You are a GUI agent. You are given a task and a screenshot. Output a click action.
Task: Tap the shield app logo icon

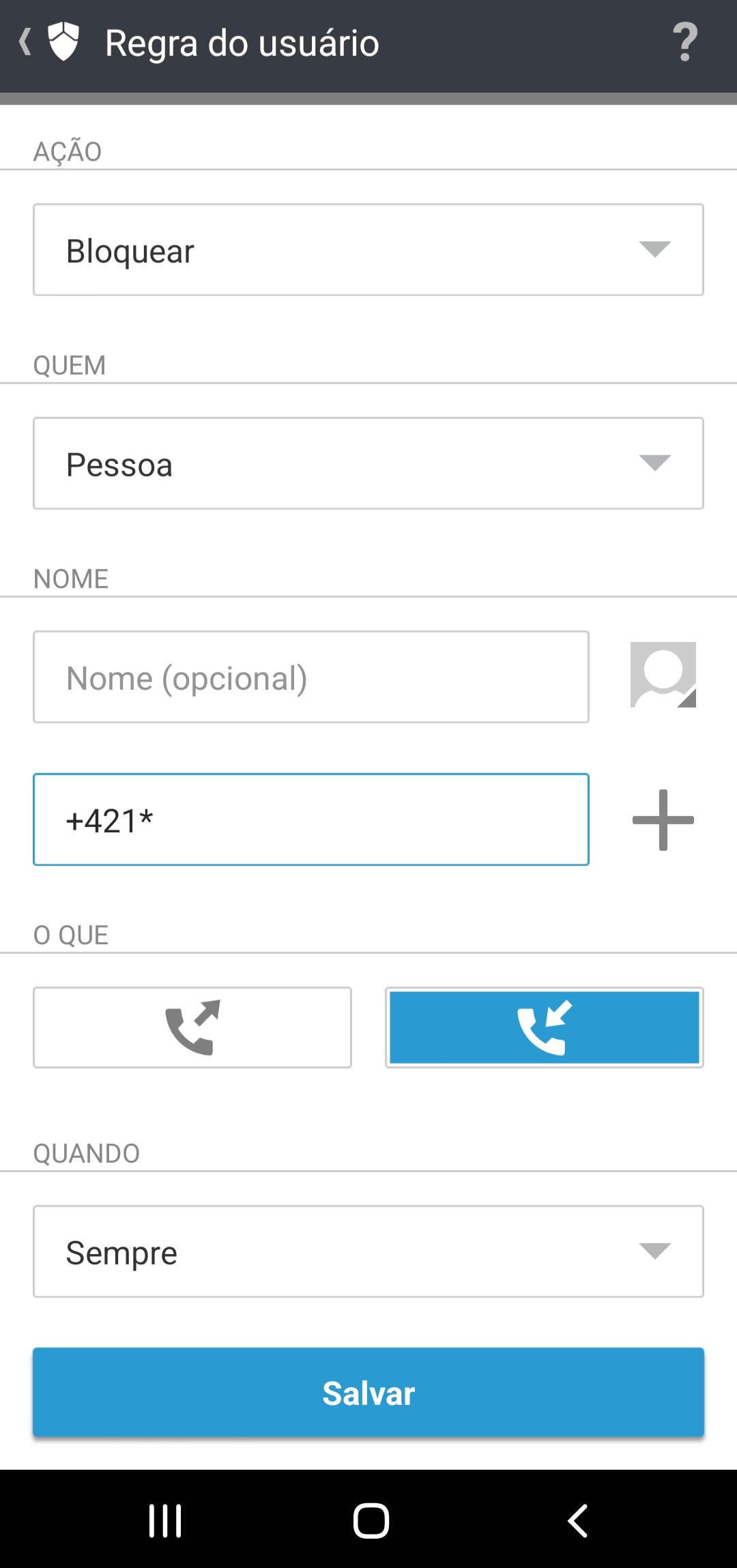pos(63,42)
